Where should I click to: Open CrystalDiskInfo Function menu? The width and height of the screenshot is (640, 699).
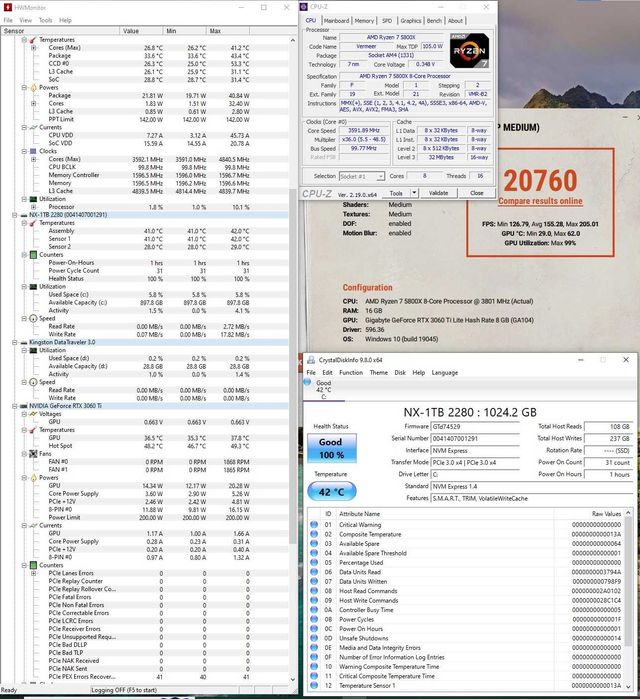tap(351, 373)
